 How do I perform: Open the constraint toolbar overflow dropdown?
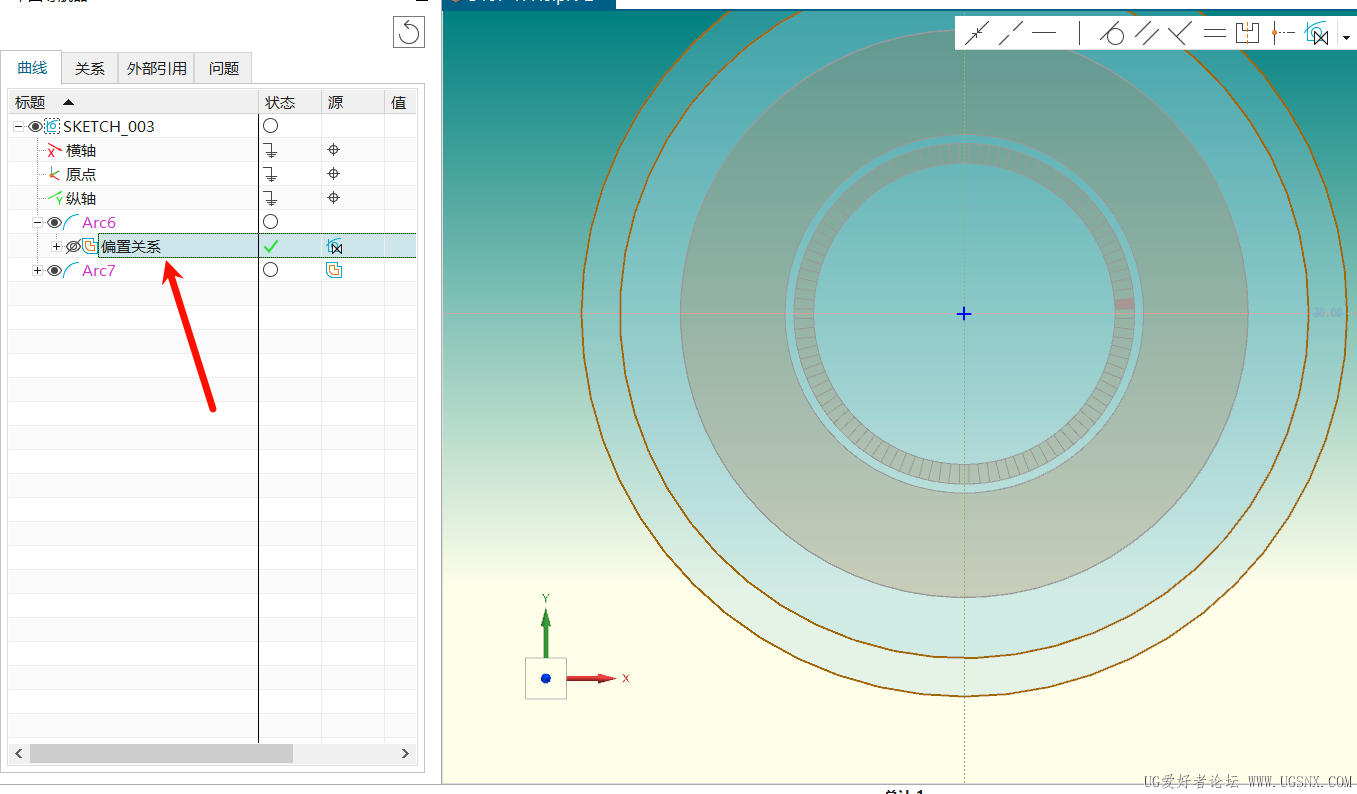point(1346,38)
